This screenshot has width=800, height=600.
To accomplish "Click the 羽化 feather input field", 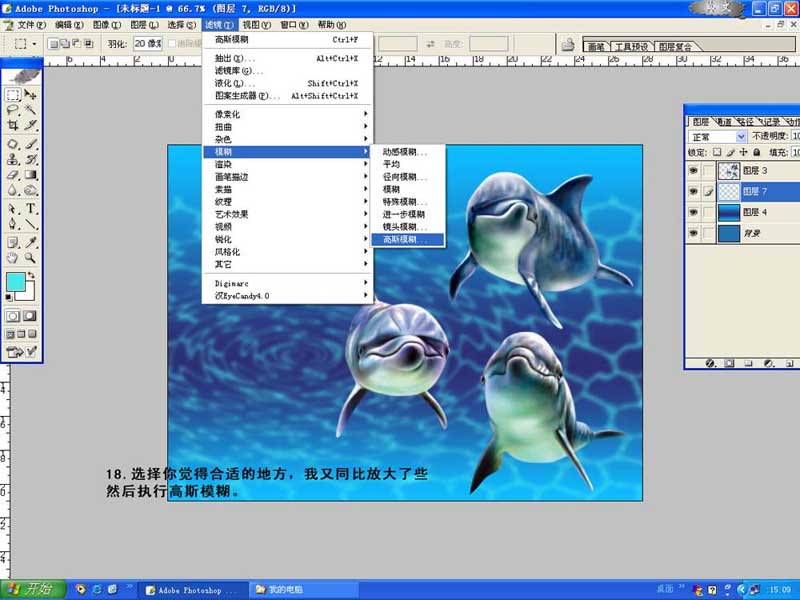I will pos(147,44).
